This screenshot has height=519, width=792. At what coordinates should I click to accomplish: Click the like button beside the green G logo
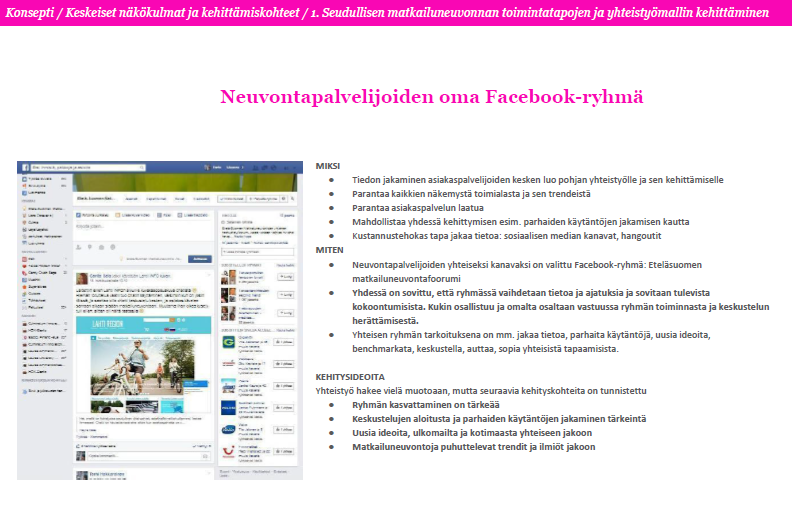(284, 342)
